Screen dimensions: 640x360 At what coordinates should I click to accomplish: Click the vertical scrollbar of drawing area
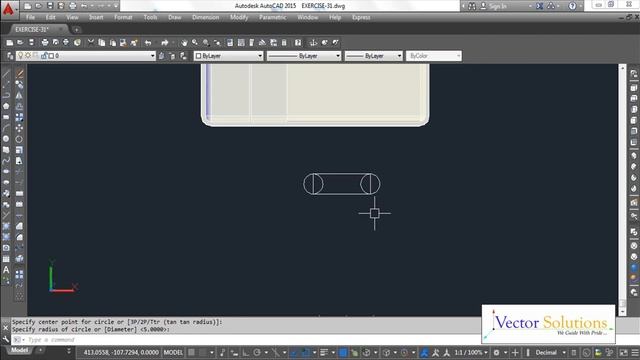tap(622, 190)
